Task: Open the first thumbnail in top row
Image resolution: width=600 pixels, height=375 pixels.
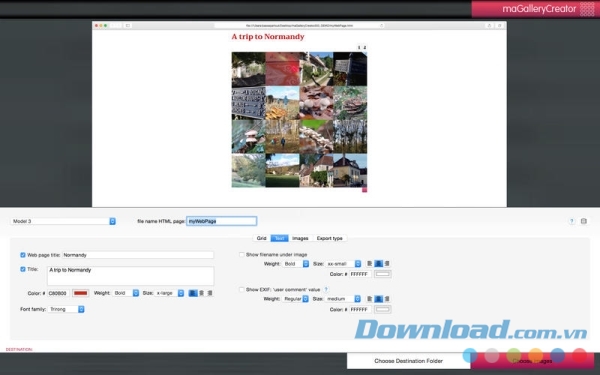Action: pos(248,69)
